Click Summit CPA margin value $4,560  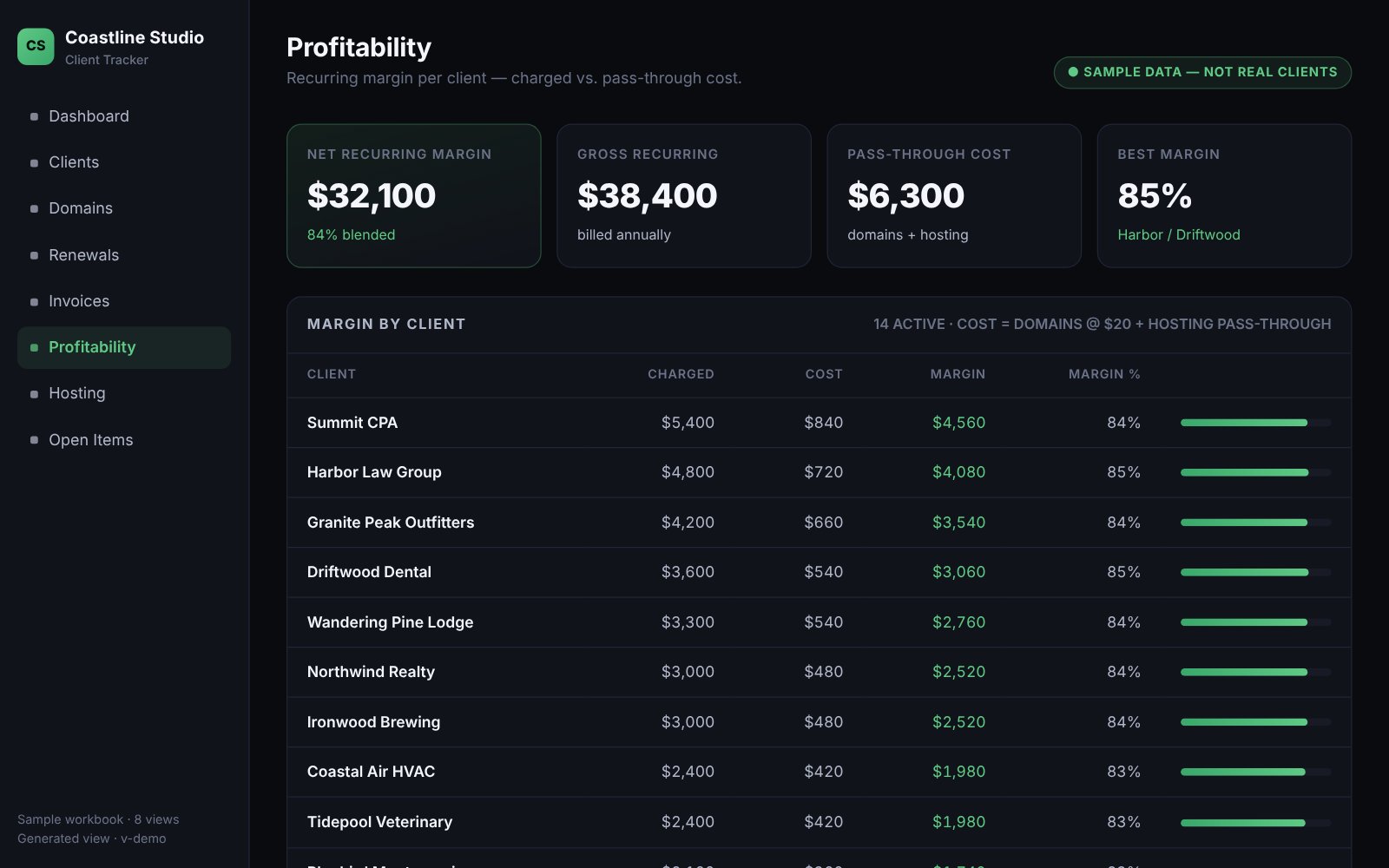coord(958,423)
